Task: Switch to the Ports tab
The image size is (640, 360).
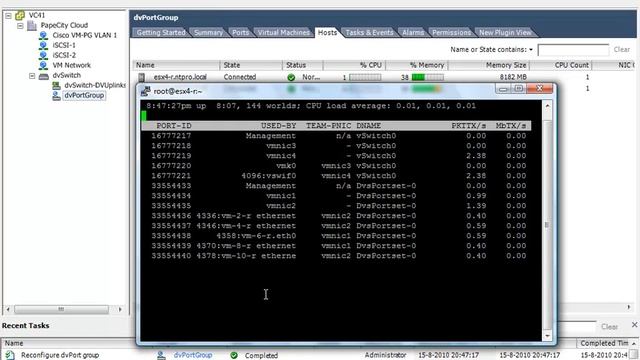Action: click(240, 32)
